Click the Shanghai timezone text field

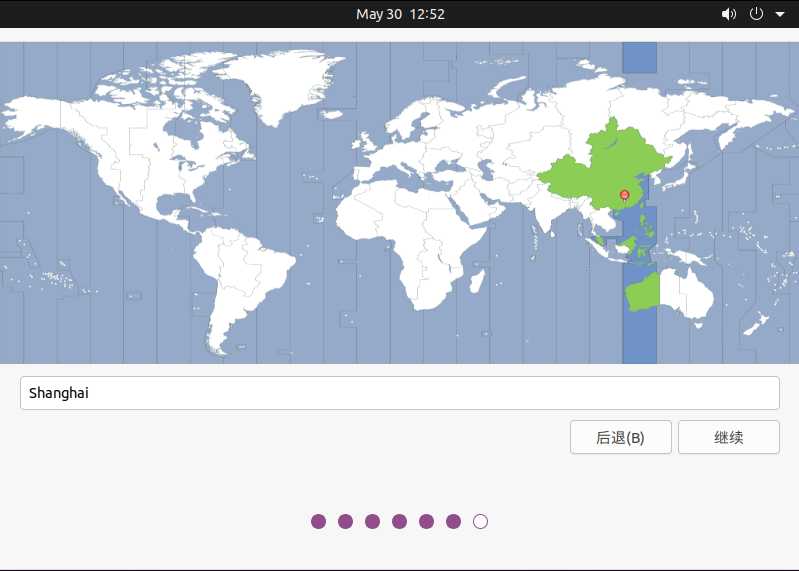click(400, 393)
